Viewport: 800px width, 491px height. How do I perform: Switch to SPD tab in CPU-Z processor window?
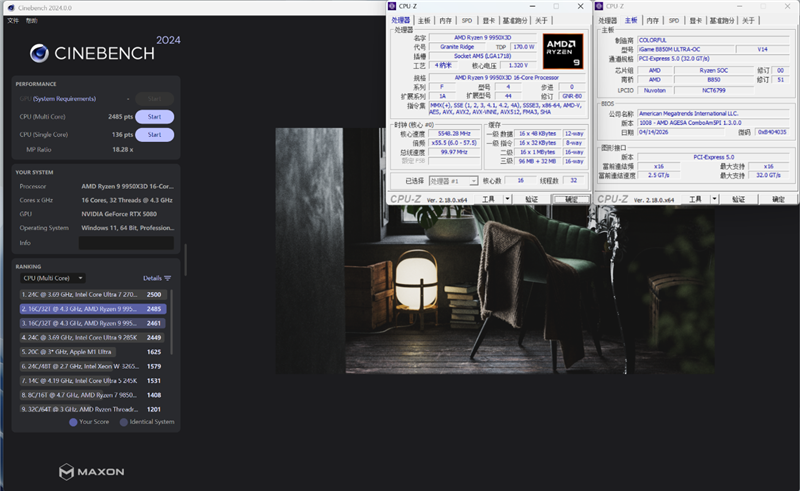click(467, 20)
